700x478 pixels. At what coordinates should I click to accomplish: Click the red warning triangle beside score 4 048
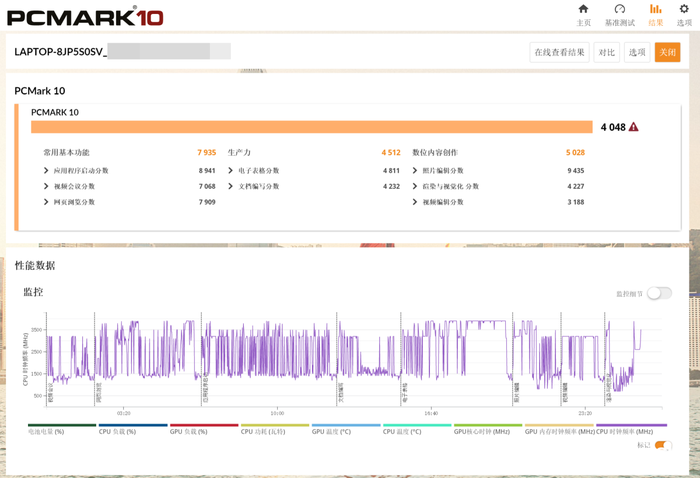633,127
